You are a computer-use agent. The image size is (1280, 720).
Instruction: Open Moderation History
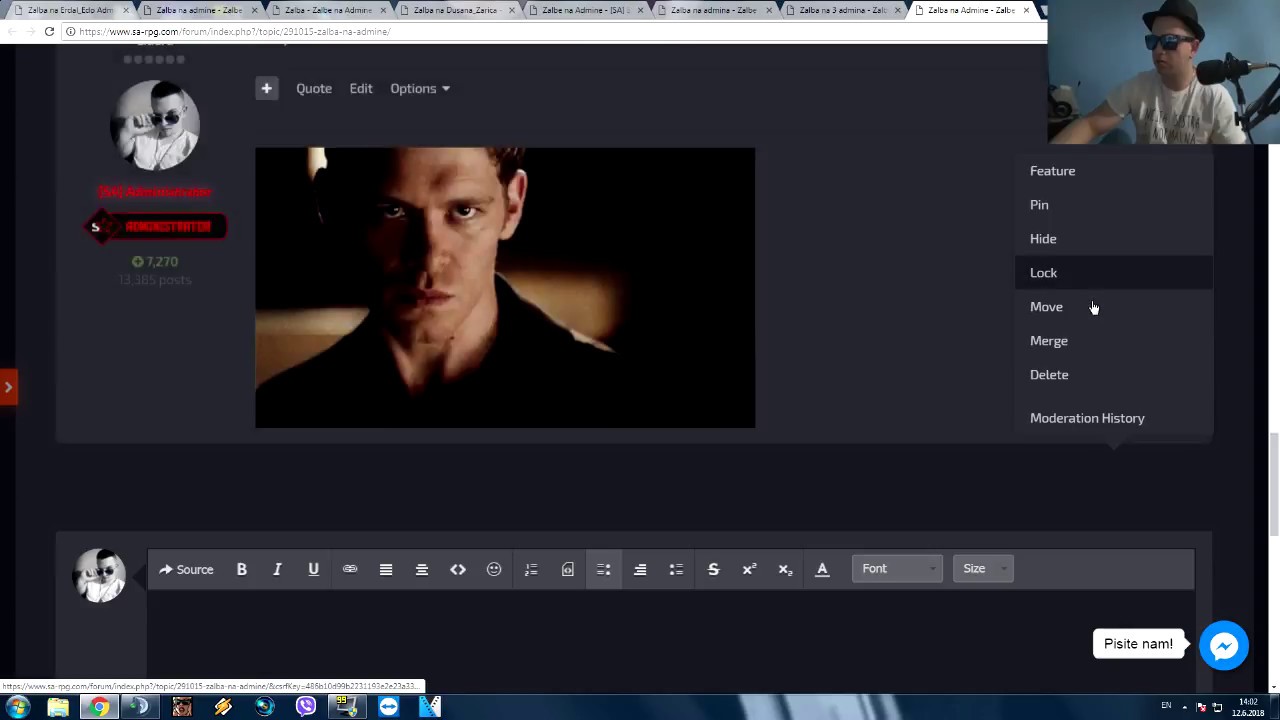1113,418
